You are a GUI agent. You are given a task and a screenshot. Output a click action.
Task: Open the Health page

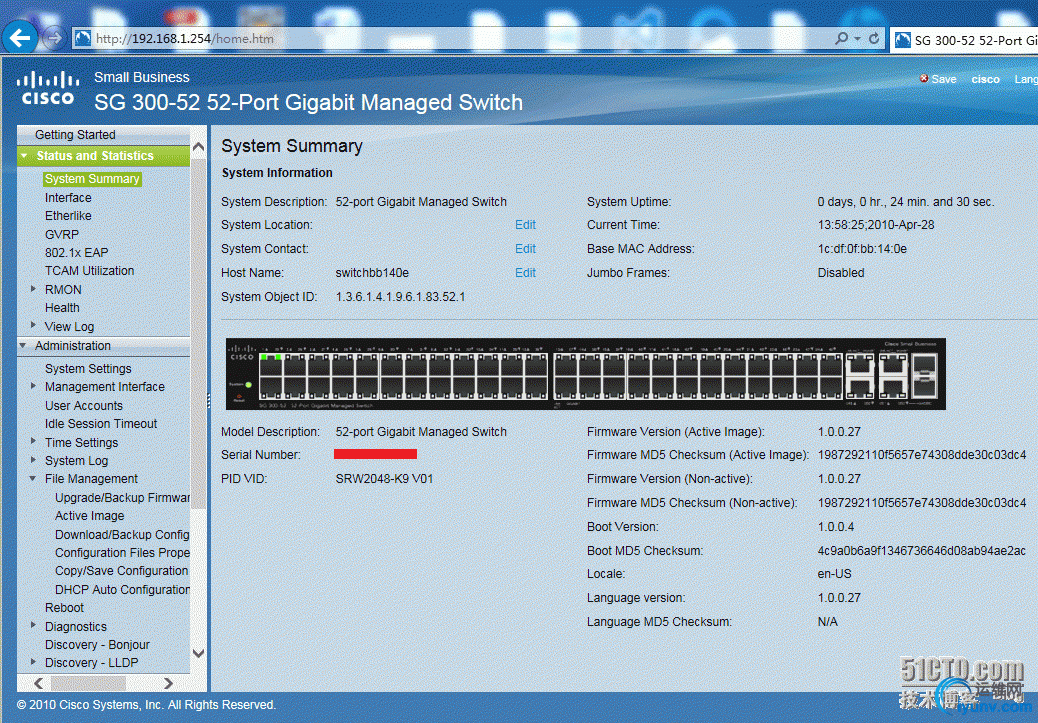click(62, 308)
